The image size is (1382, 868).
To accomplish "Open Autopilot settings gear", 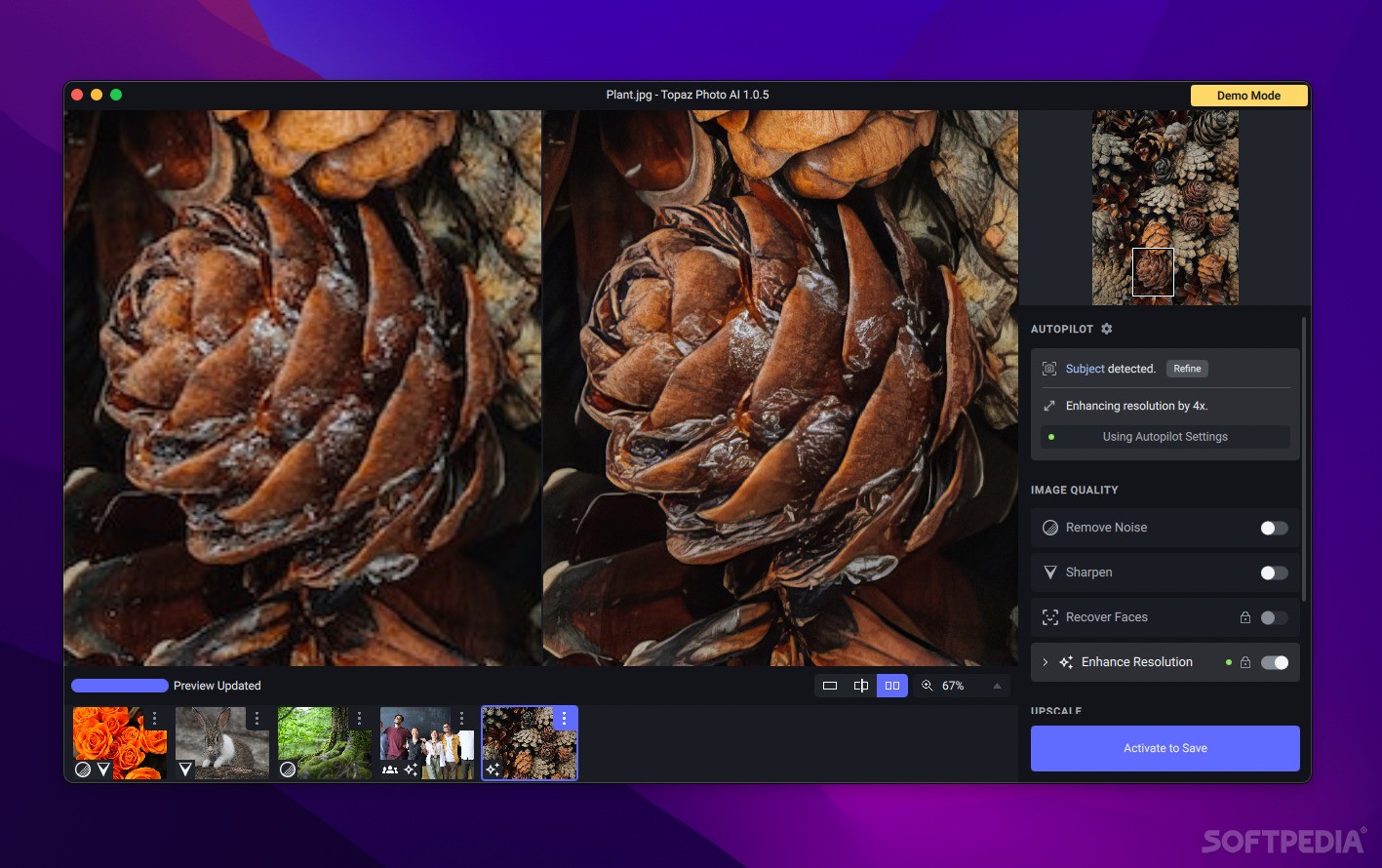I will point(1106,329).
